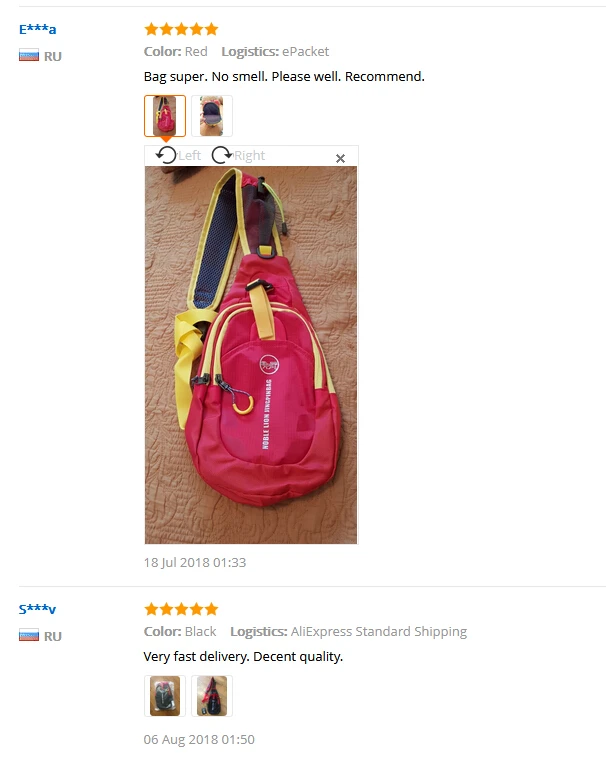Click the Russian flag beside S***v
The height and width of the screenshot is (758, 606).
pos(29,635)
